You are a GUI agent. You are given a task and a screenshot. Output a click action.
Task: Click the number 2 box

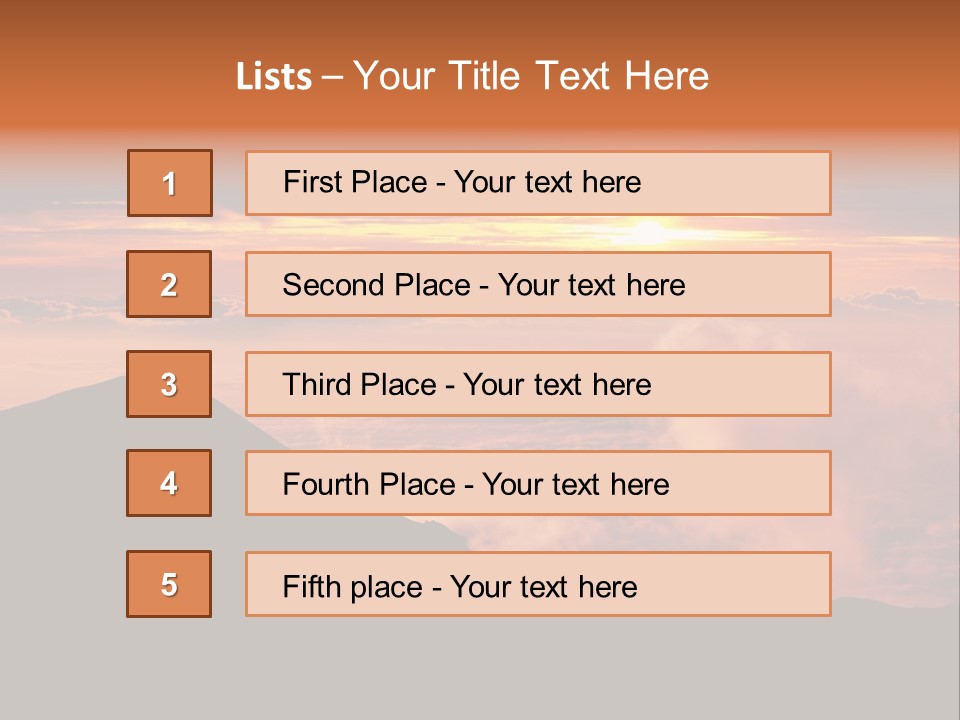click(169, 284)
